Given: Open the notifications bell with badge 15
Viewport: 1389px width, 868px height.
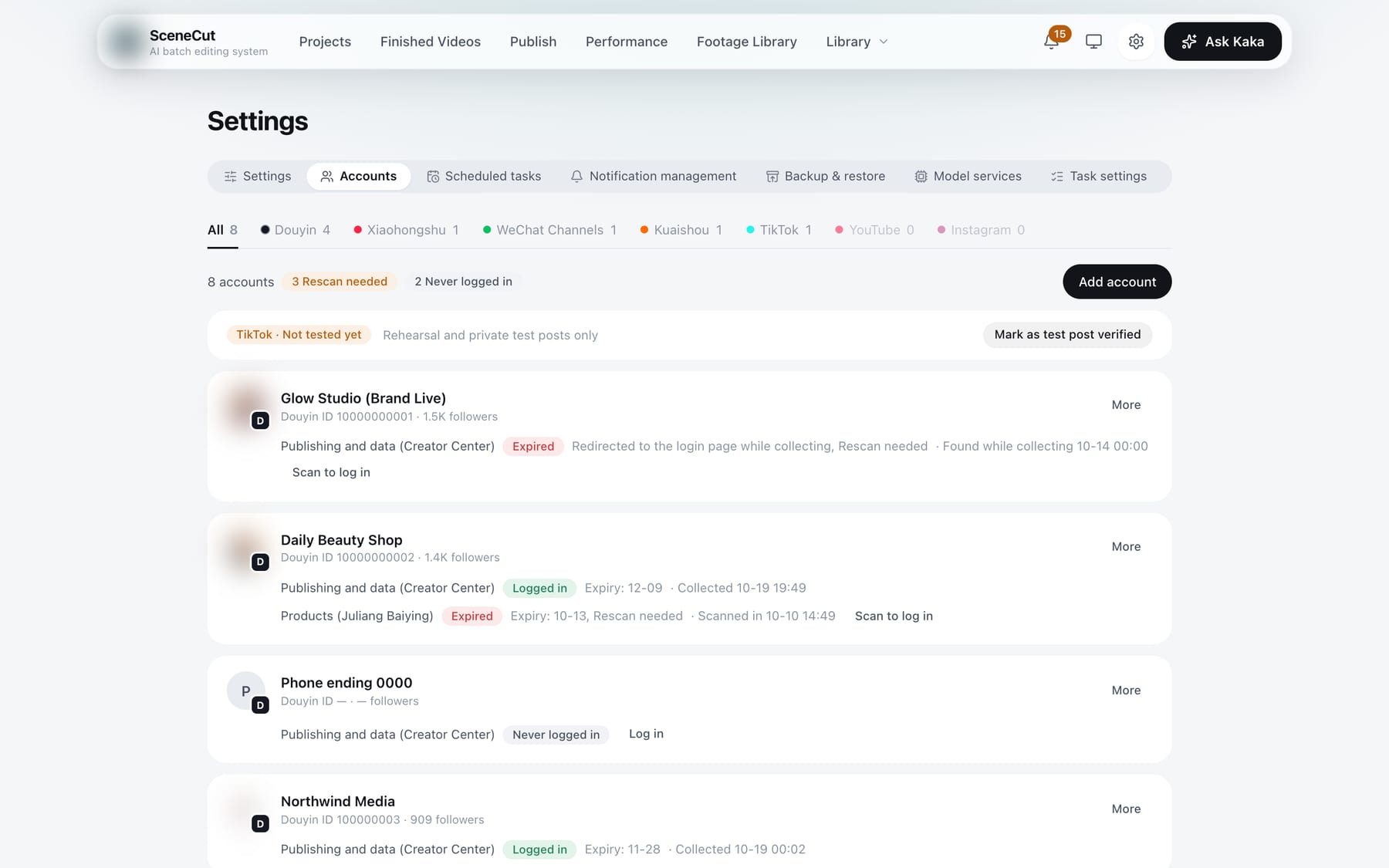Looking at the screenshot, I should click(1052, 41).
